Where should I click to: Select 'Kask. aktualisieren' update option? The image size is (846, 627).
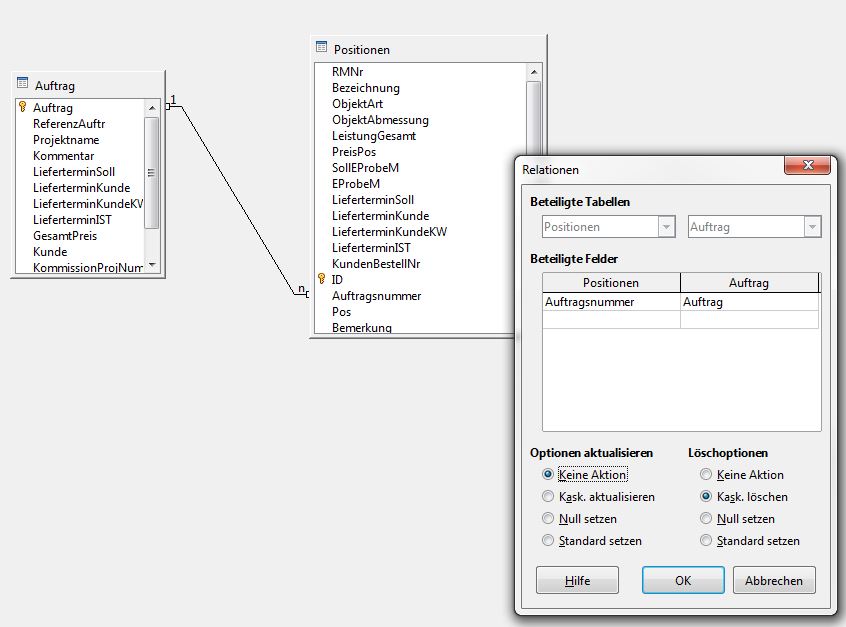click(x=548, y=497)
